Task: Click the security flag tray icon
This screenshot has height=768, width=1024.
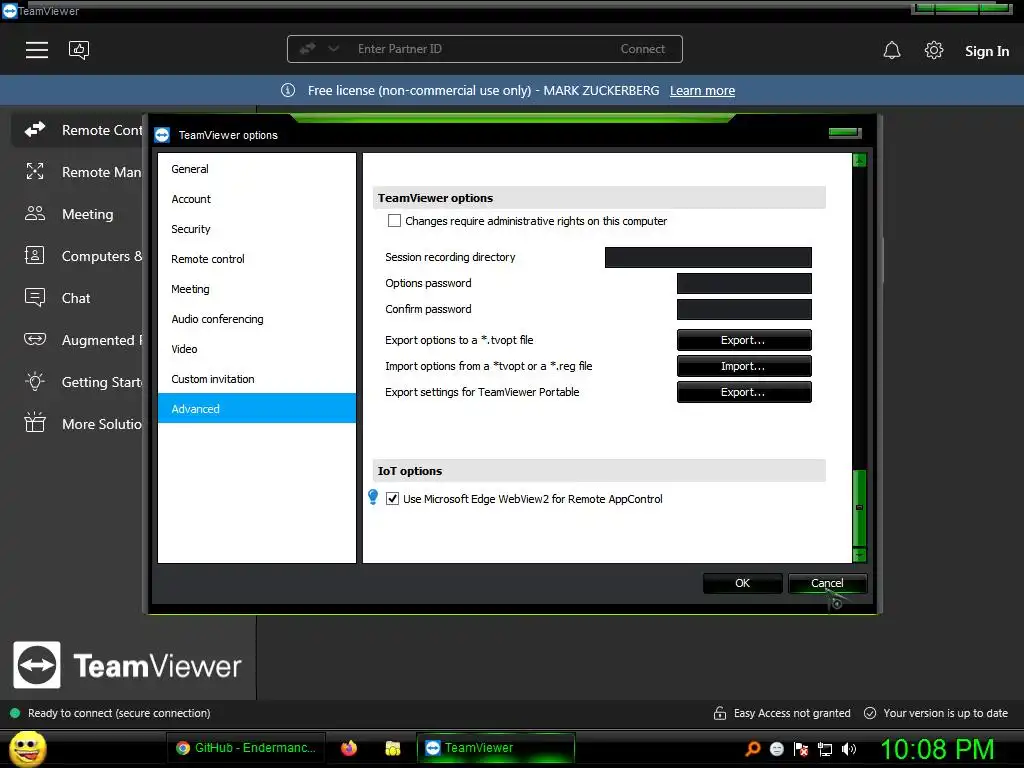Action: point(801,749)
